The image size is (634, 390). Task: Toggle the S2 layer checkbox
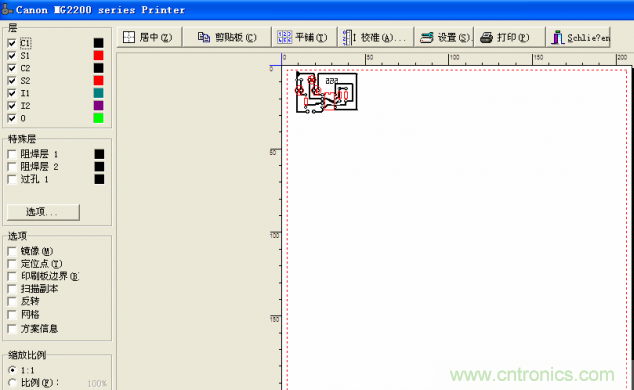pos(12,81)
